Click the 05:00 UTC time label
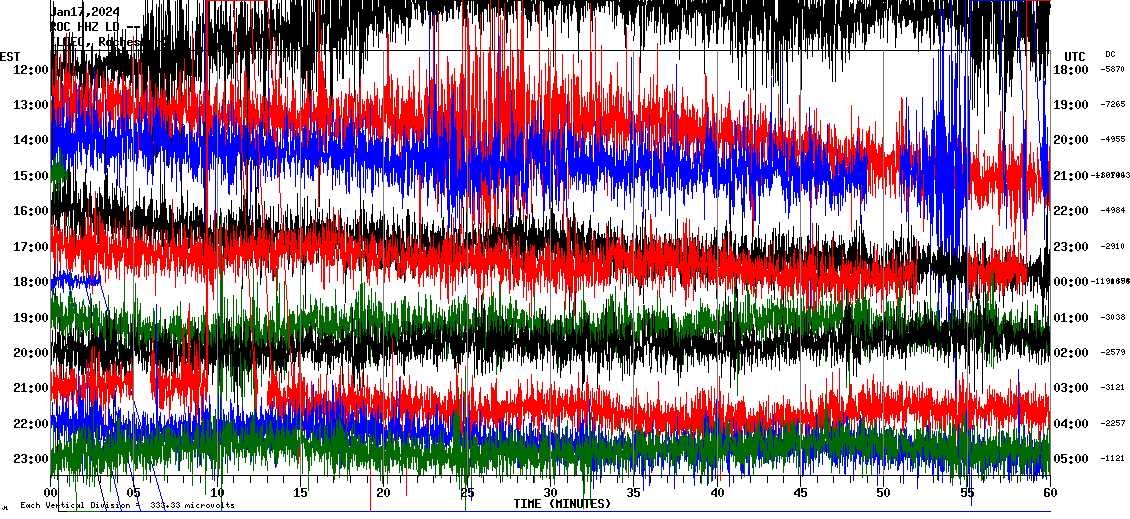Viewport: 1130px width, 519px height. tap(1071, 459)
